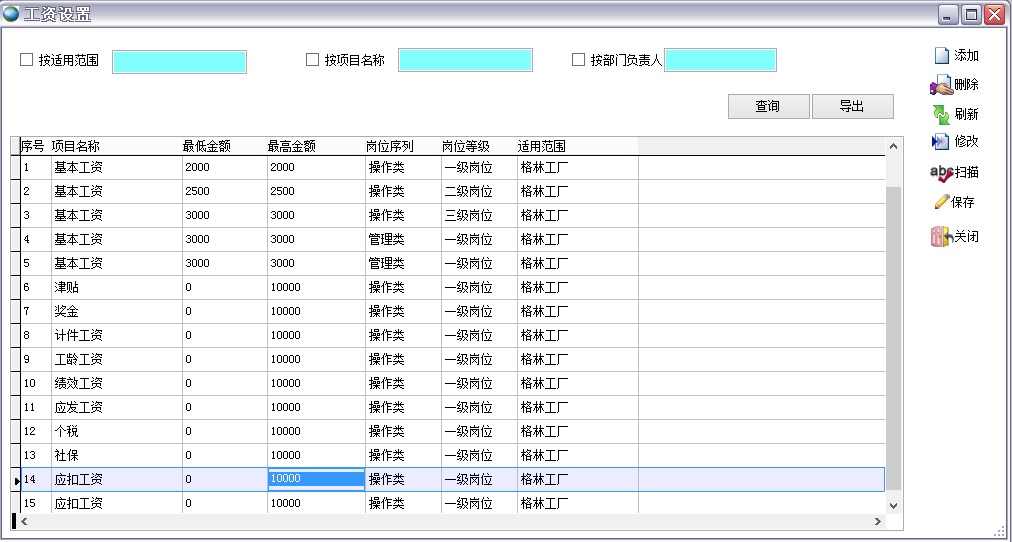The height and width of the screenshot is (542, 1012).
Task: Click the 关闭 (Close) icon in sidebar
Action: 940,237
